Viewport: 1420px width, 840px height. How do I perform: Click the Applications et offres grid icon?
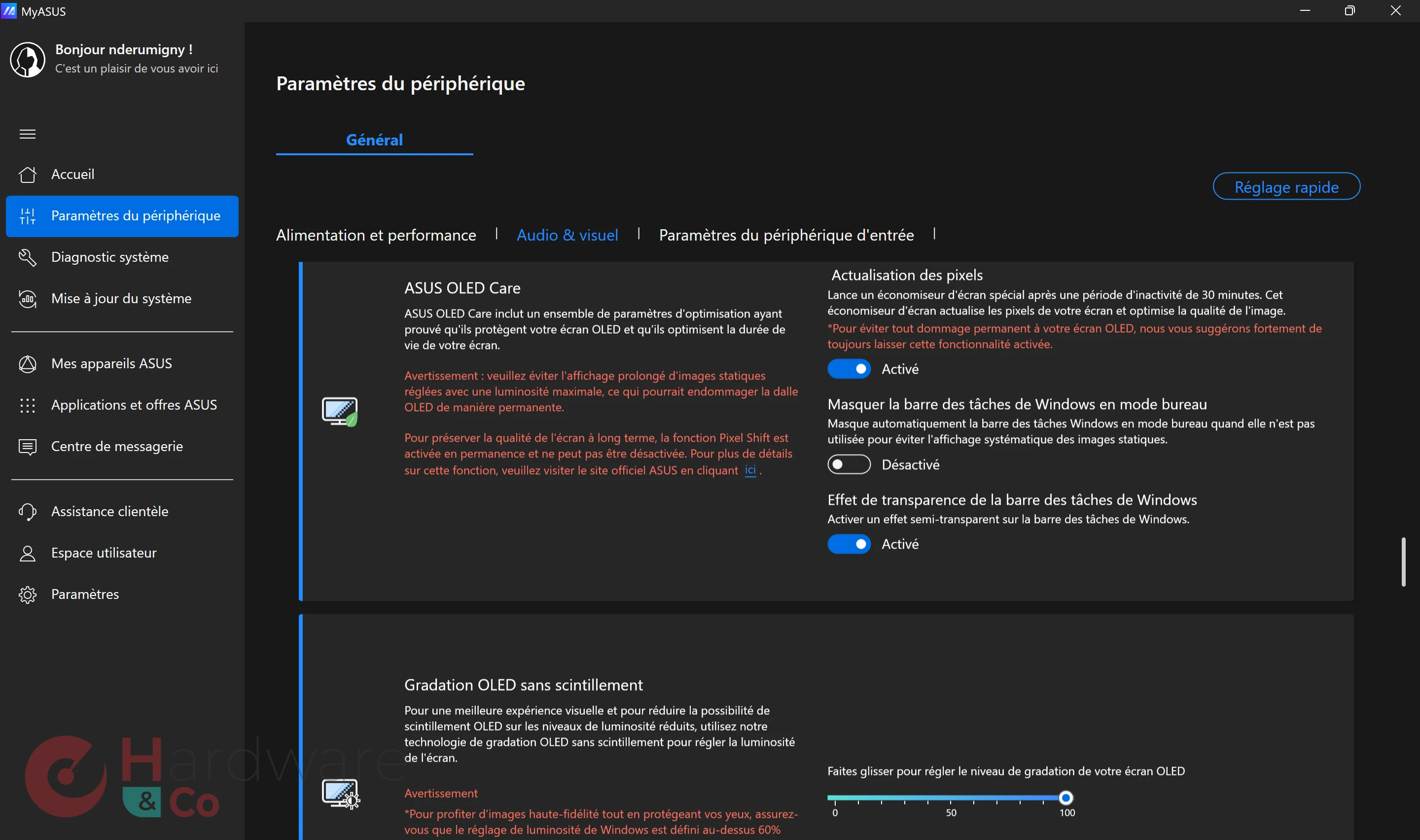click(x=27, y=405)
